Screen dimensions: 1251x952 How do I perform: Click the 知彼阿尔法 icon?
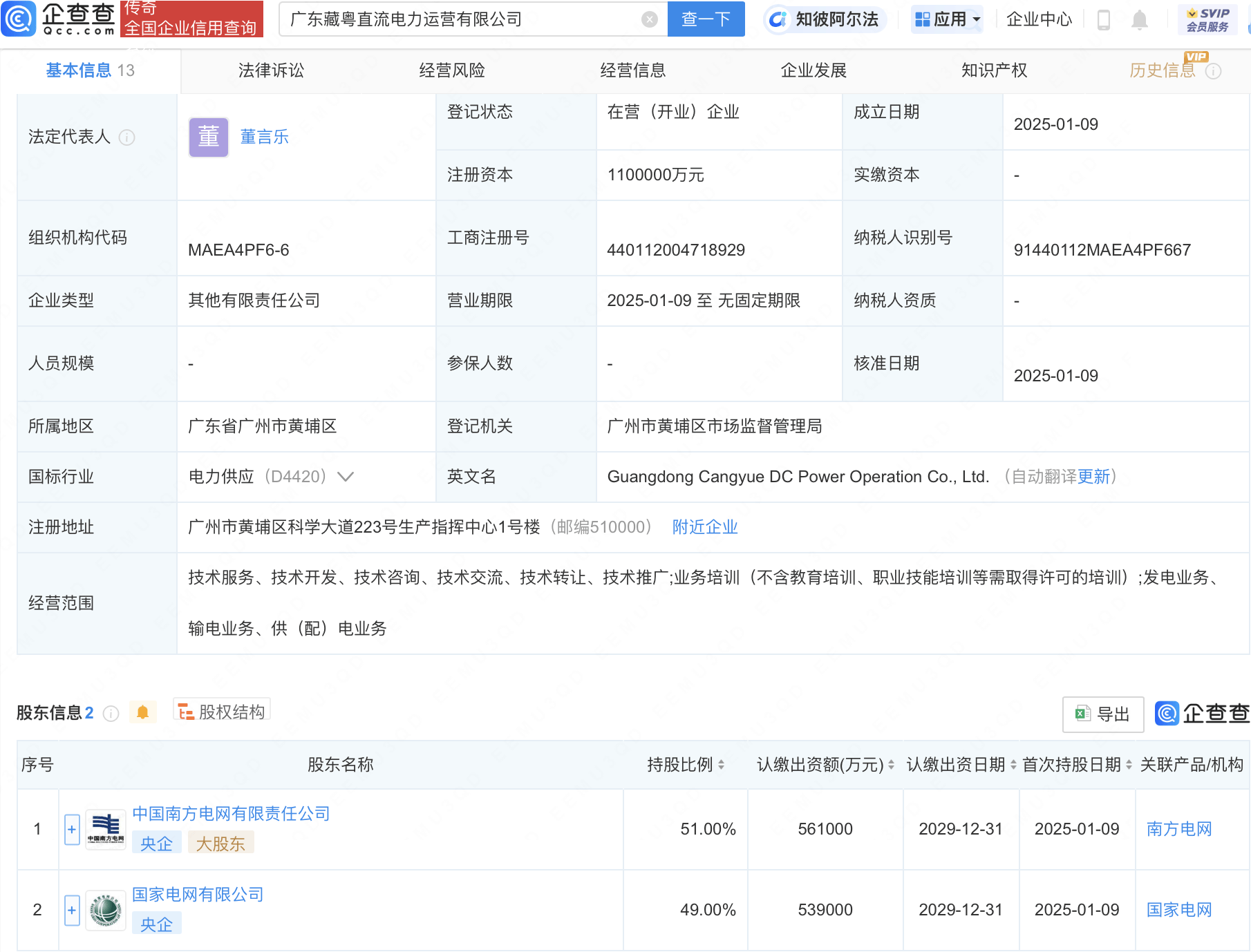click(x=778, y=19)
